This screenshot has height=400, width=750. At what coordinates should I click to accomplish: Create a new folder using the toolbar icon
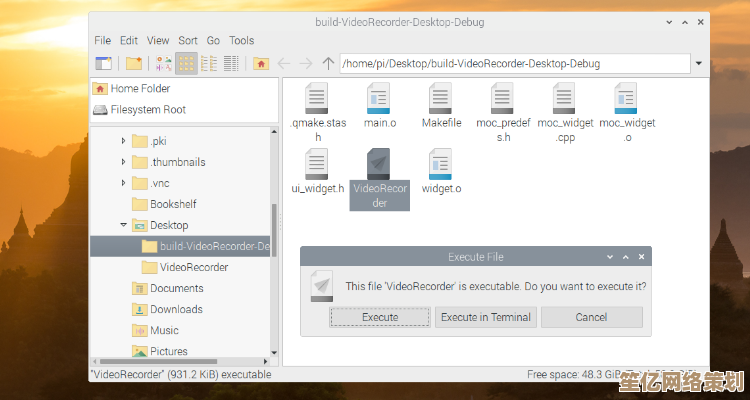(133, 63)
